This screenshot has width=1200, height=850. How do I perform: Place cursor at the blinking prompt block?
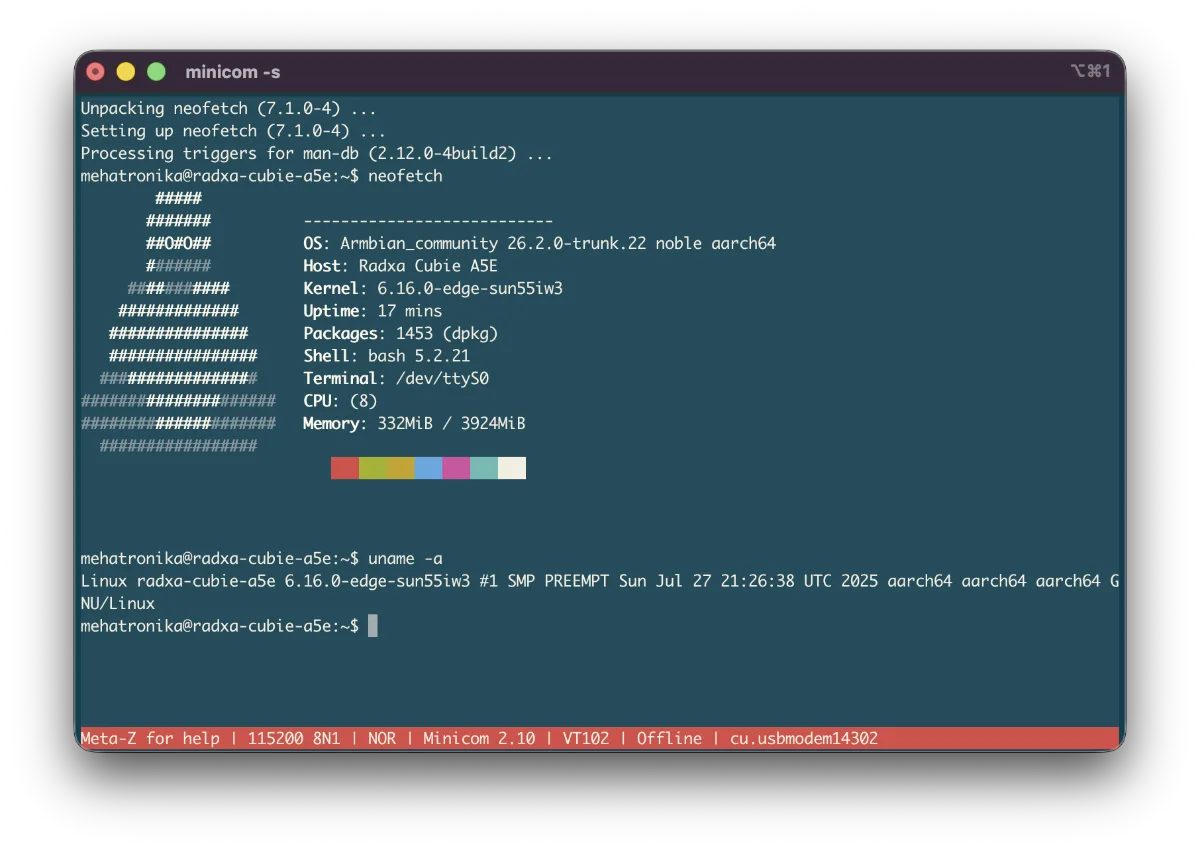(373, 626)
